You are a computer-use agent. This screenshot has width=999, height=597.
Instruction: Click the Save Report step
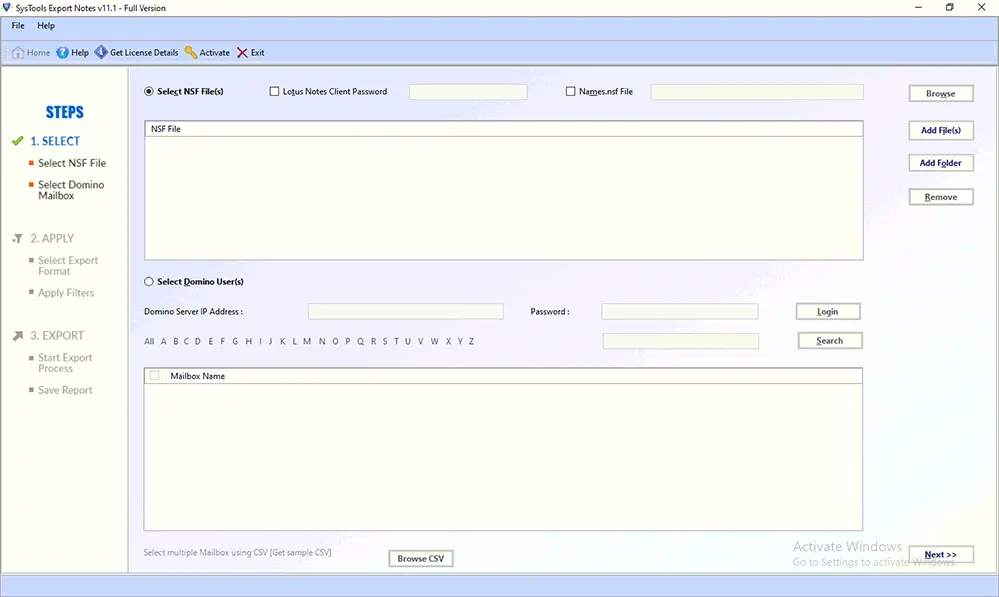click(x=65, y=390)
